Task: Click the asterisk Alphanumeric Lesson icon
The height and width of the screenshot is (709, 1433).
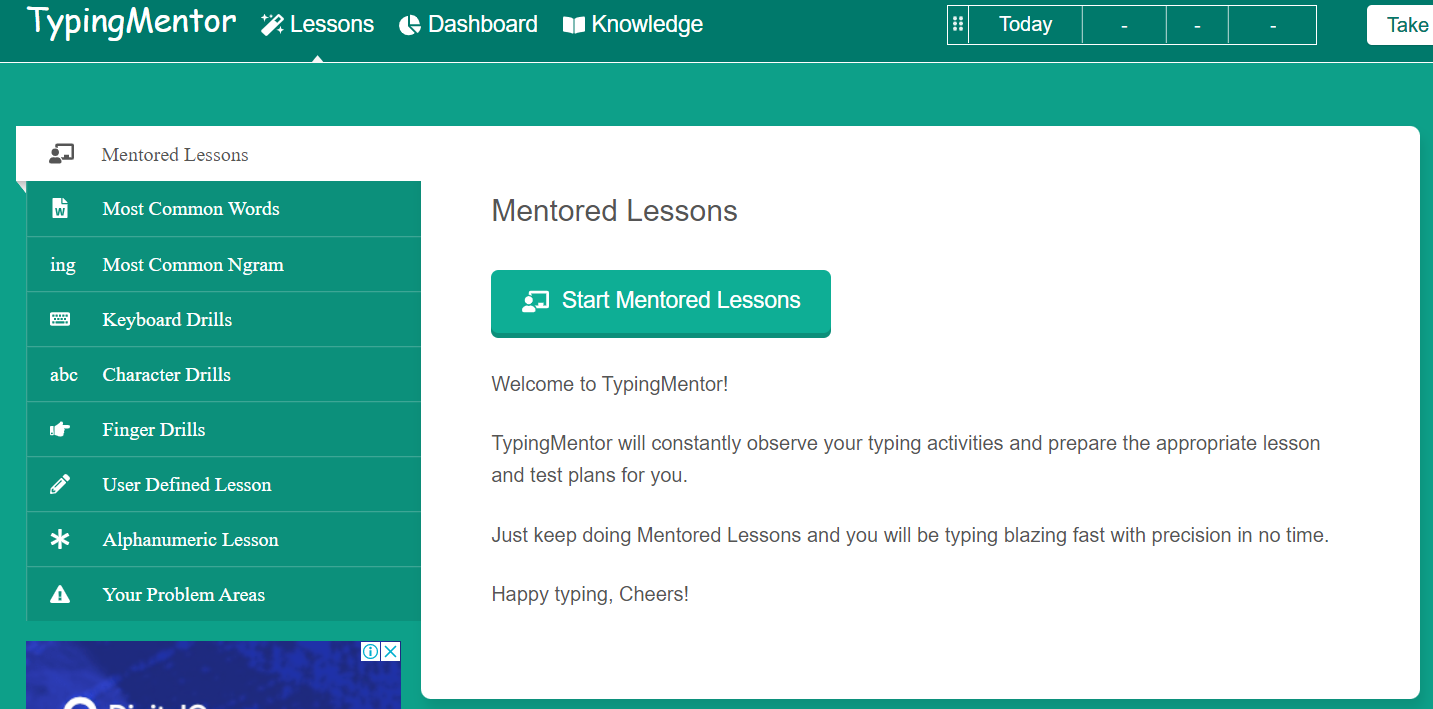Action: (x=60, y=540)
